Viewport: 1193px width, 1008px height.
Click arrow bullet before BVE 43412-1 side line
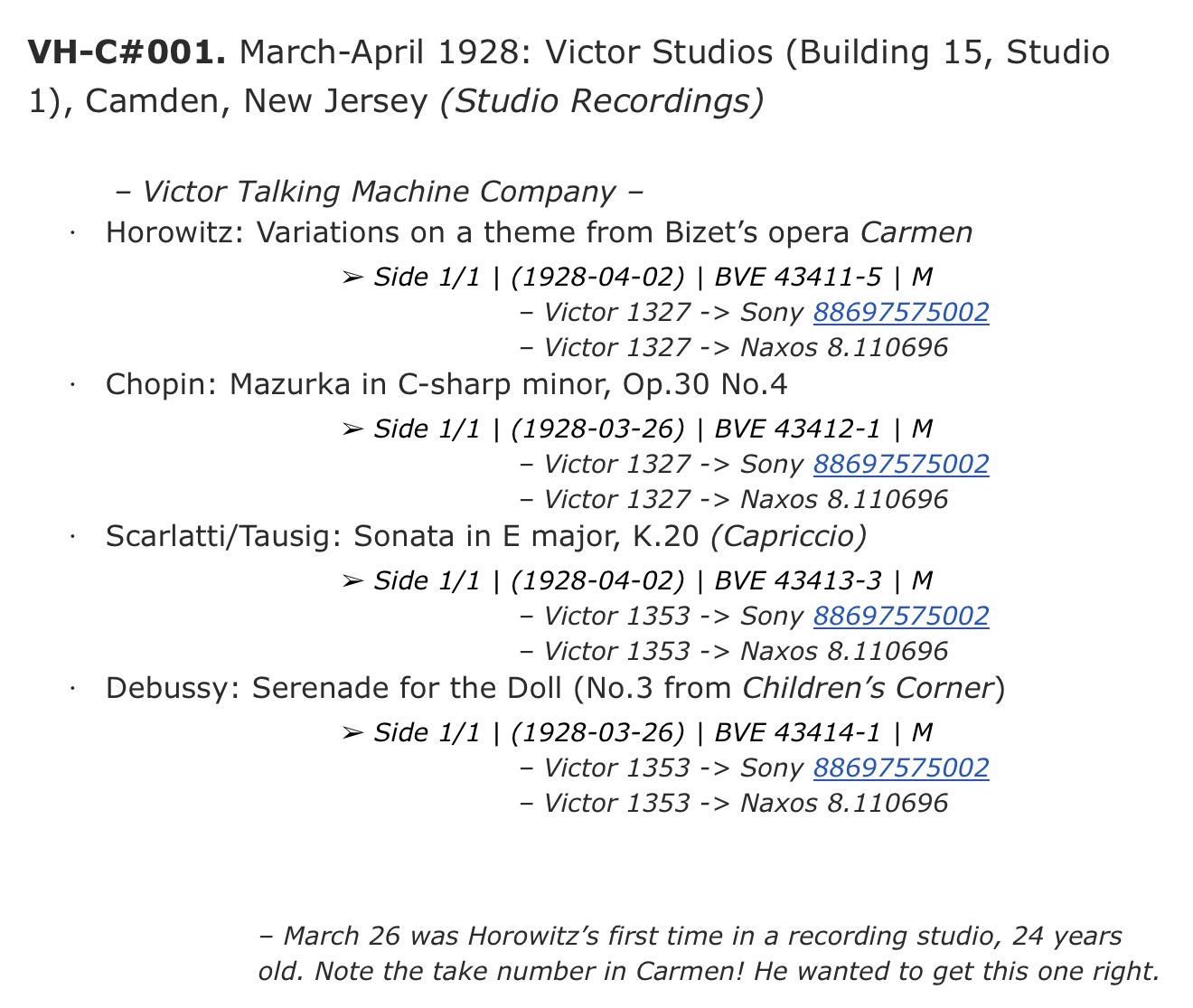coord(352,429)
